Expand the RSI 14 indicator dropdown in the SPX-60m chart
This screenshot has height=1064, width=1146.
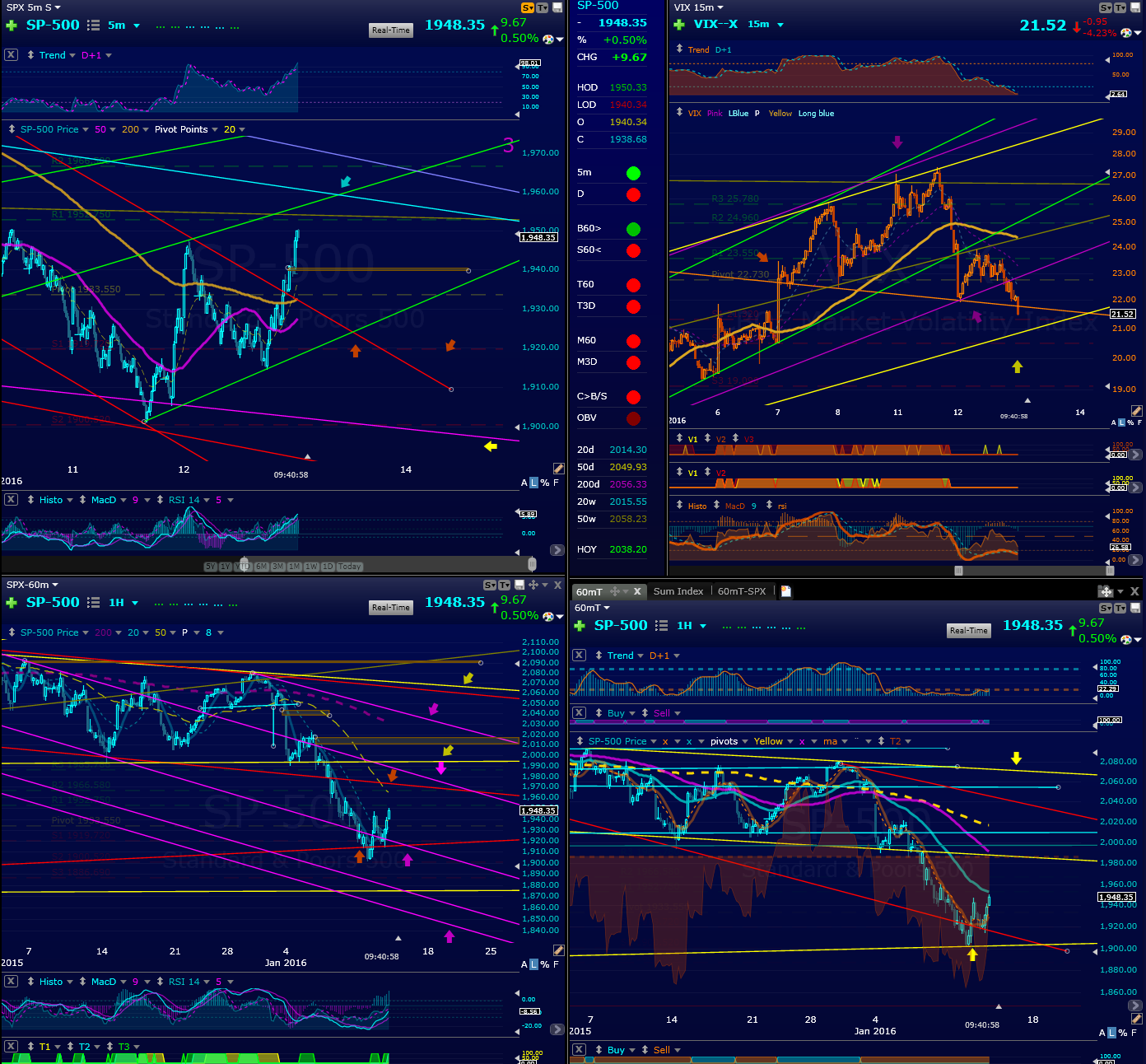[207, 982]
